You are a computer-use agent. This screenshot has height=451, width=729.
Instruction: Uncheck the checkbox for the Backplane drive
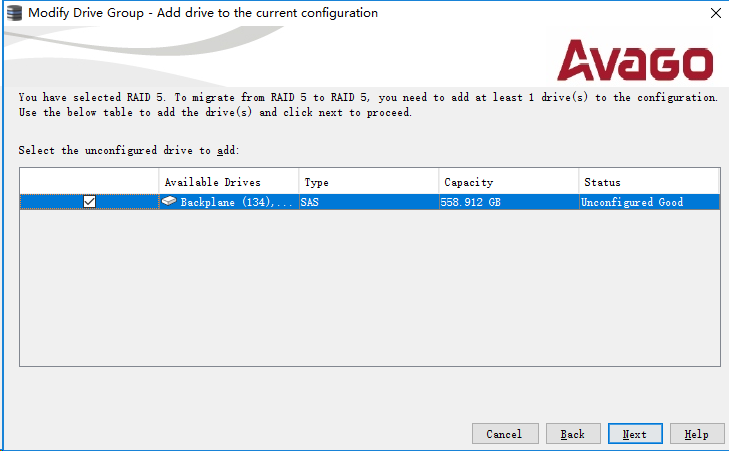coord(89,202)
